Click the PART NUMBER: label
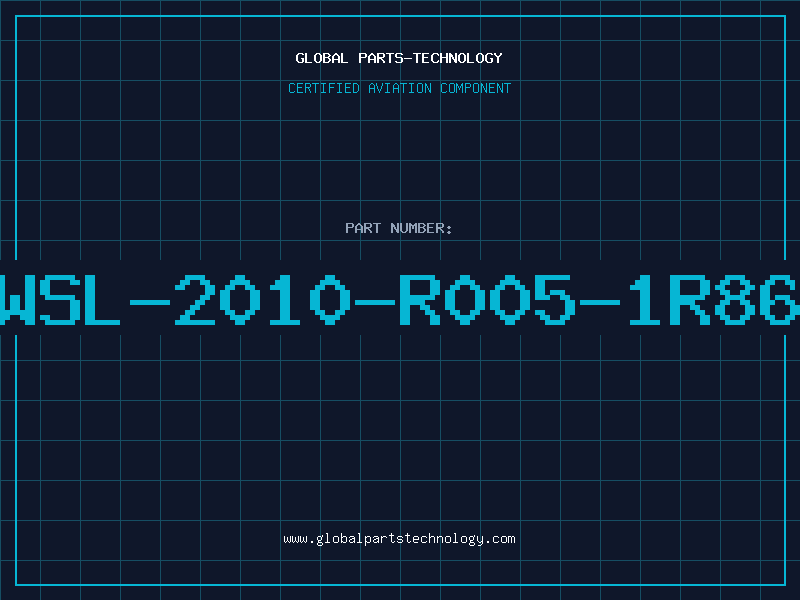 click(x=399, y=228)
